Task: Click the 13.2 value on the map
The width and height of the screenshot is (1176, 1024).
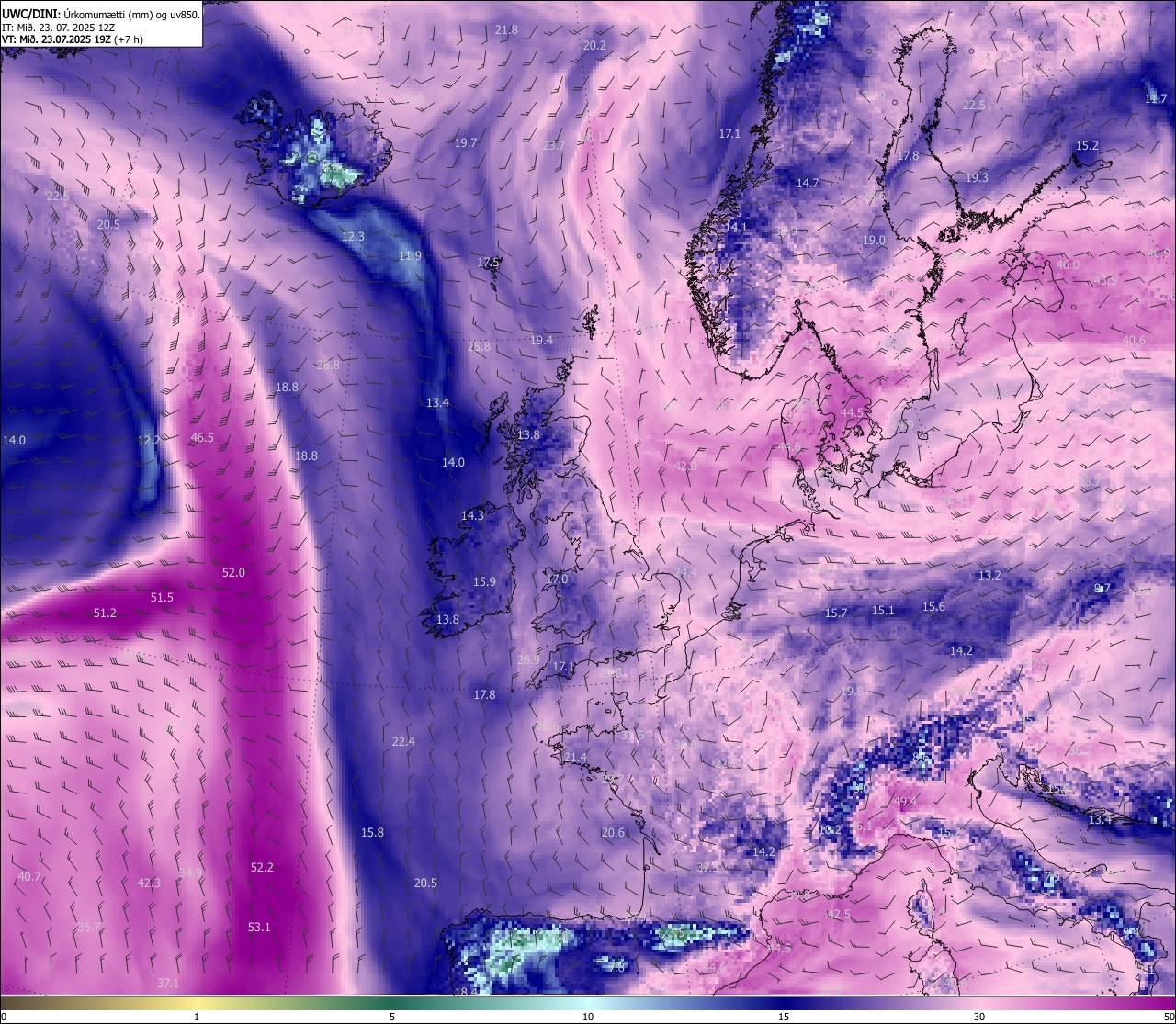Action: [989, 575]
